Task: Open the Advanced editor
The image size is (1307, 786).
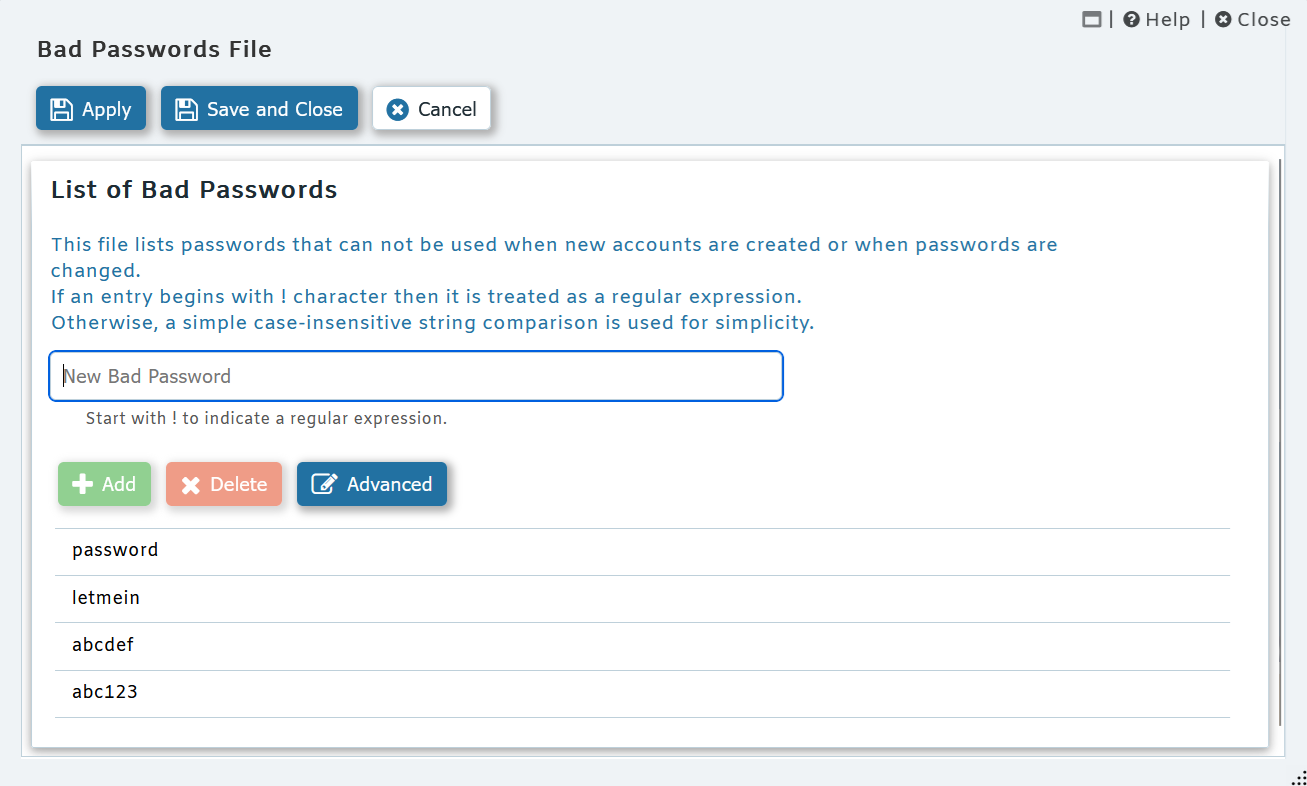Action: pos(372,484)
